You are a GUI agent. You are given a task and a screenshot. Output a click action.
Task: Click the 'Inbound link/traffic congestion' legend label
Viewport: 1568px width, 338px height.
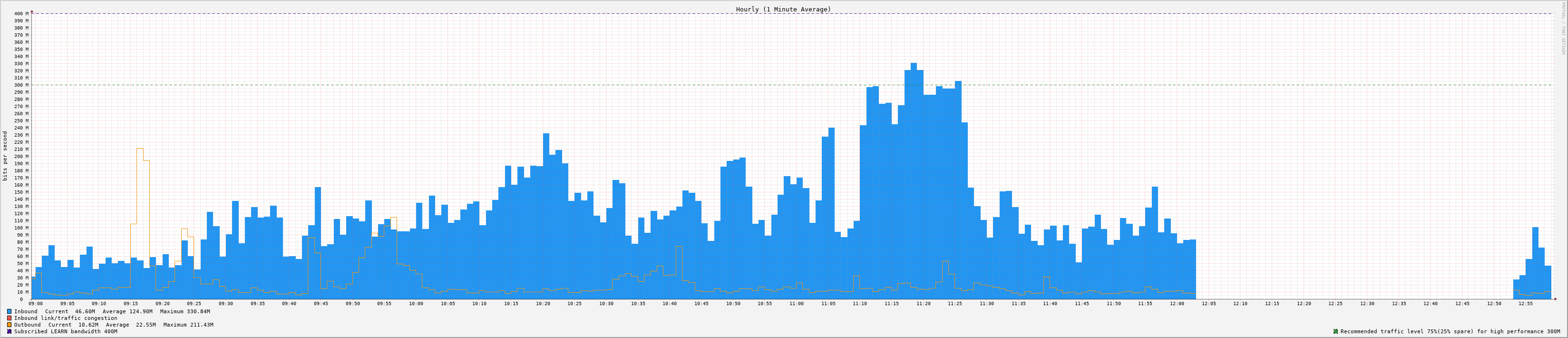[x=66, y=318]
